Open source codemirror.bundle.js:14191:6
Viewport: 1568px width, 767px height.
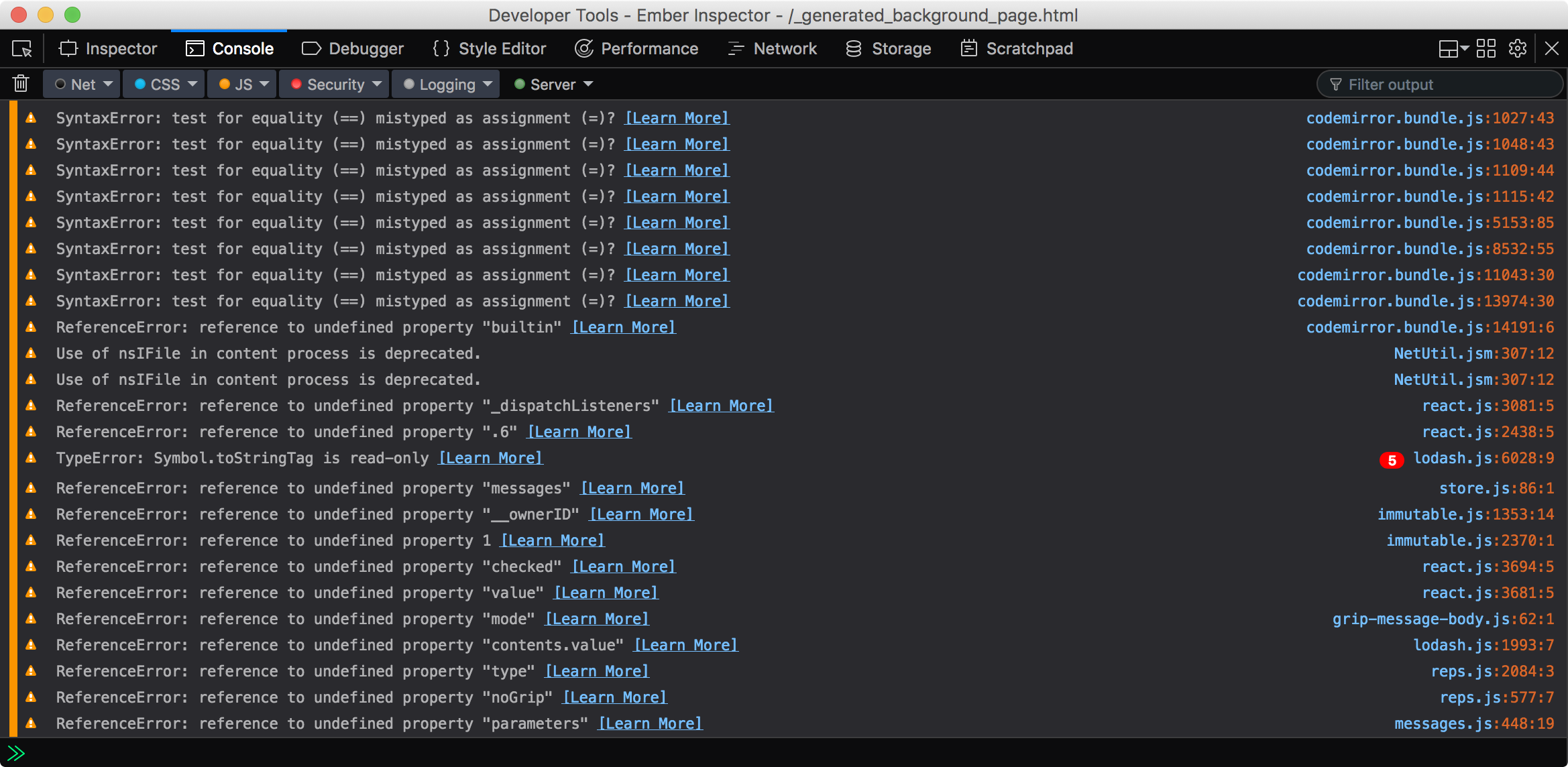(1430, 327)
